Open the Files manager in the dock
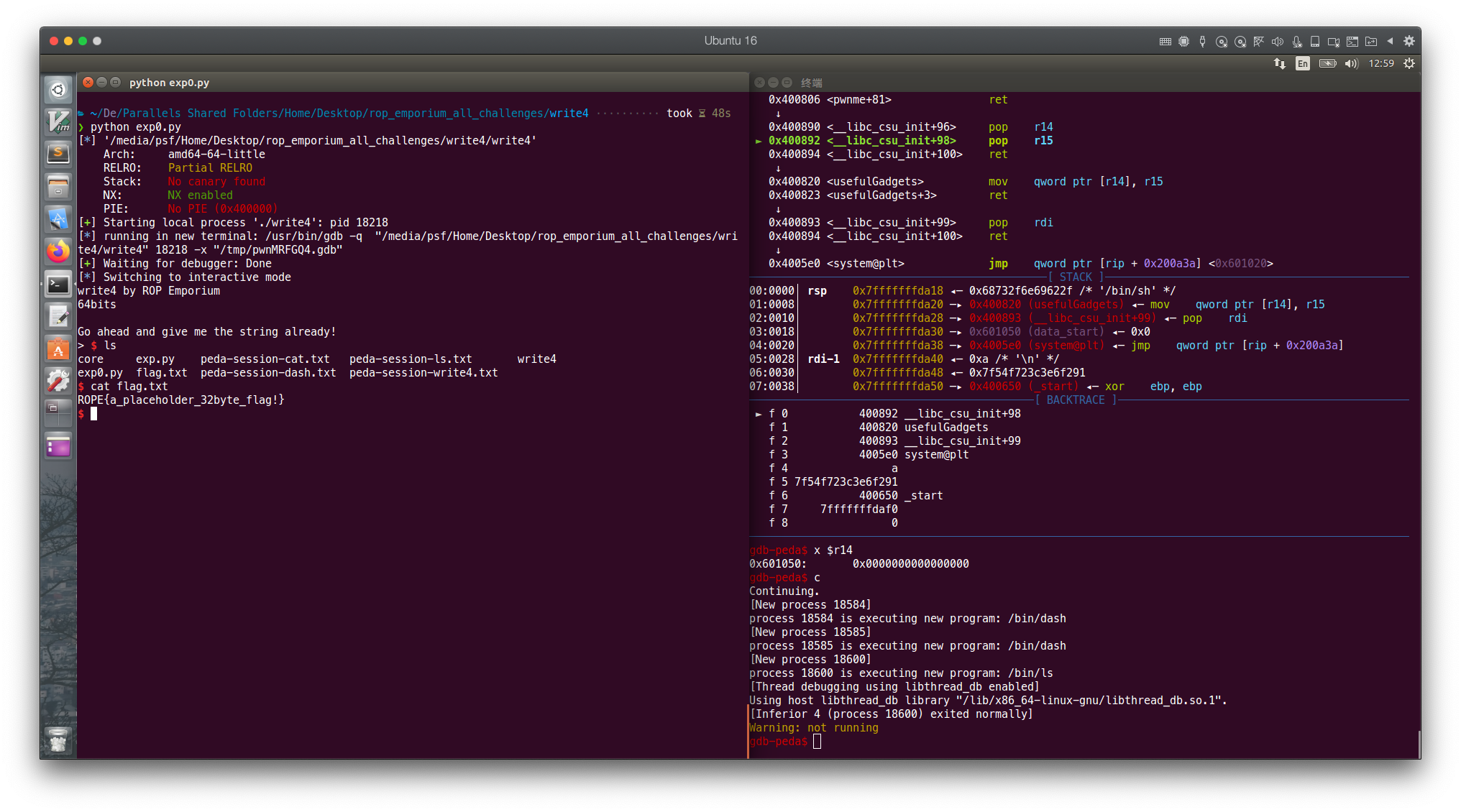Screen dimensions: 1461x812 (x=58, y=186)
